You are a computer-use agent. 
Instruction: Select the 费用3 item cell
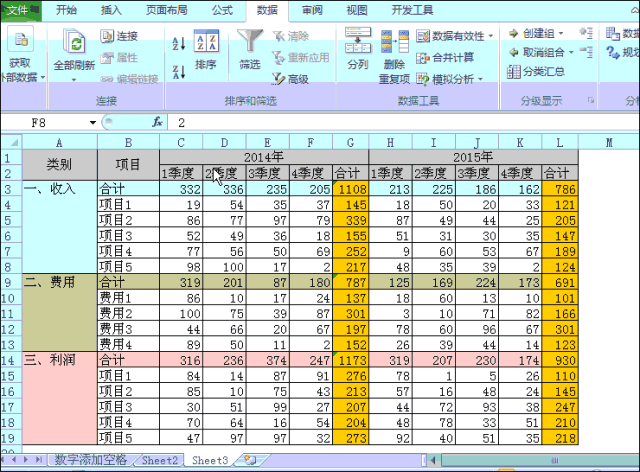pyautogui.click(x=129, y=329)
